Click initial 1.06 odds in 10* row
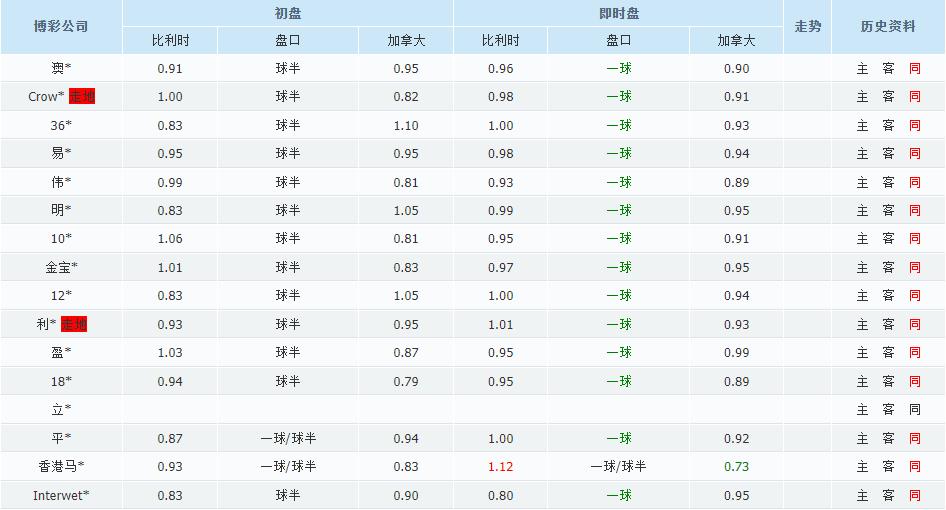Screen dimensions: 946x510 pyautogui.click(x=170, y=238)
